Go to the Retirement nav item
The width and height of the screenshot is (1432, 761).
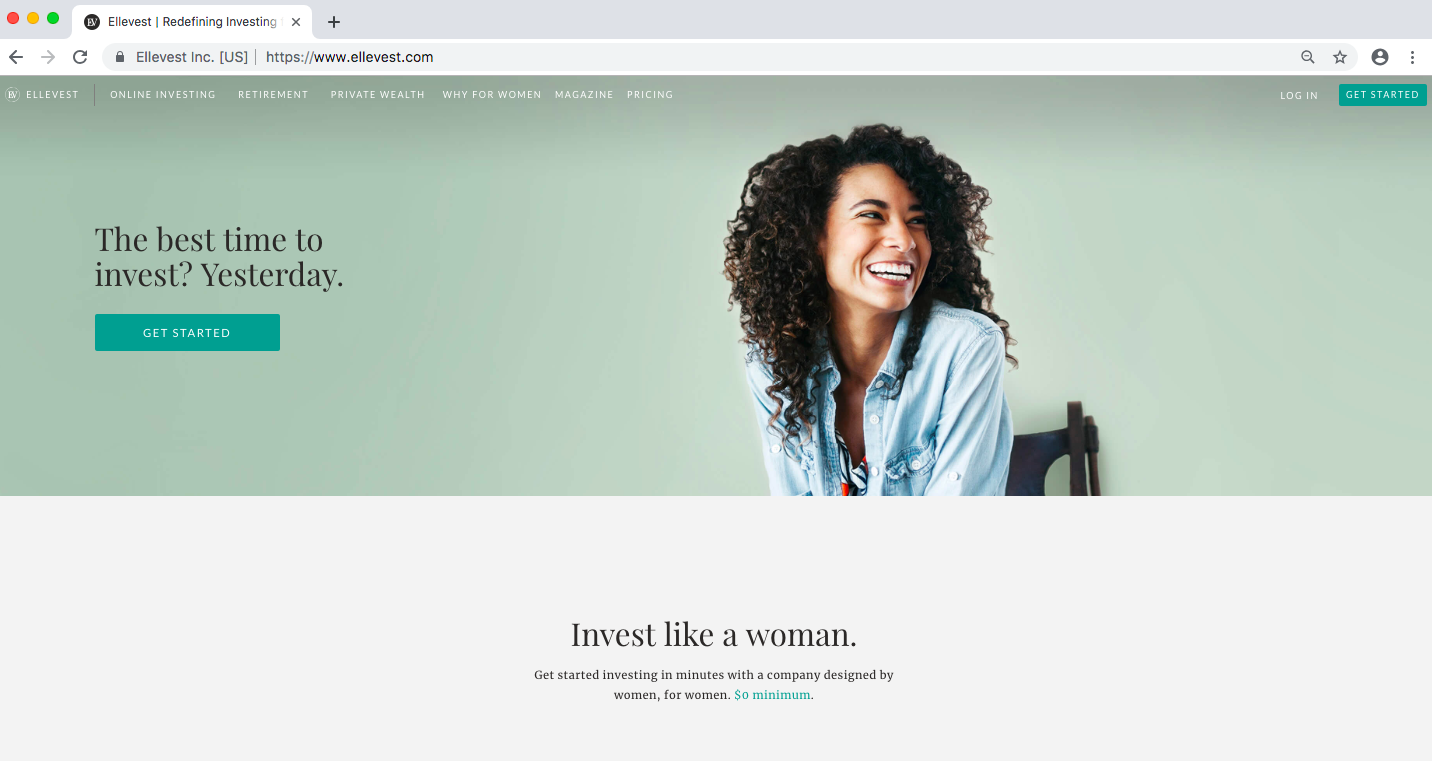[x=273, y=95]
